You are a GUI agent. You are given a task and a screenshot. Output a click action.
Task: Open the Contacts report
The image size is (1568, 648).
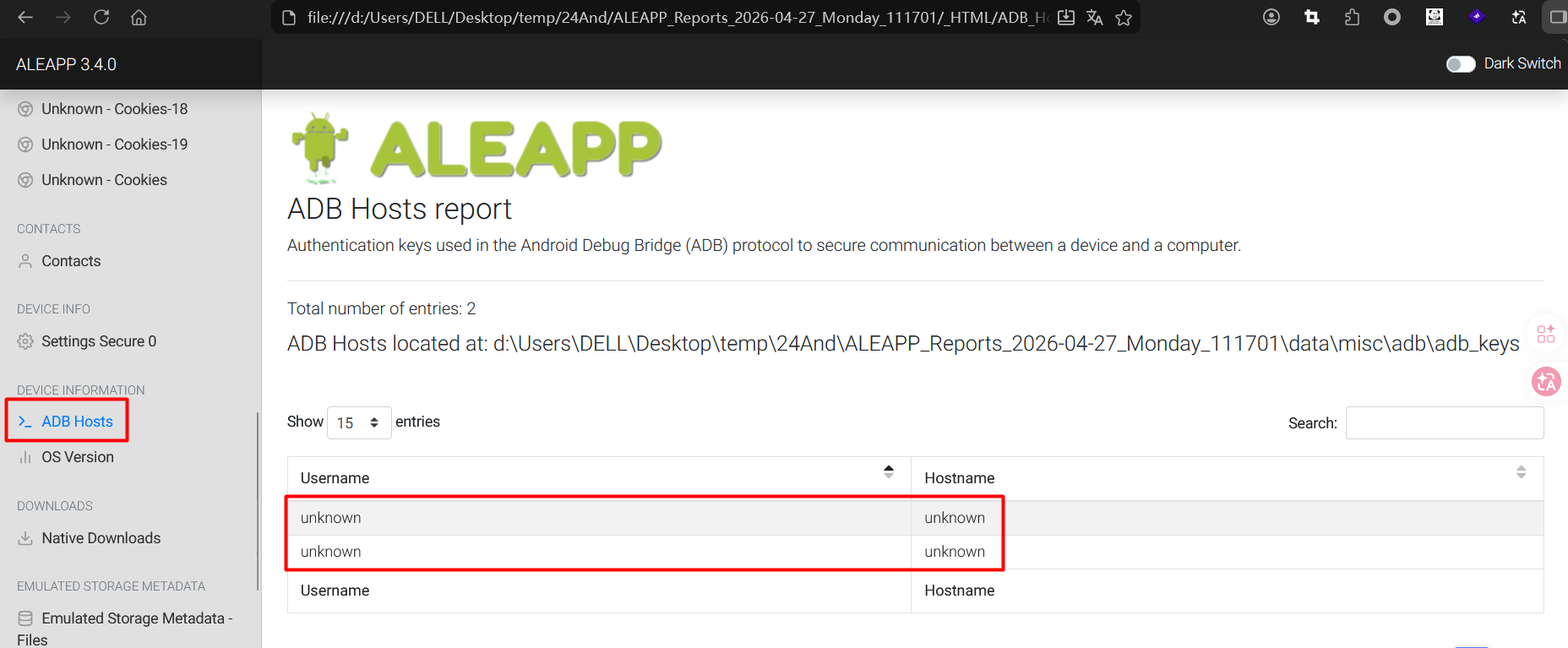71,261
